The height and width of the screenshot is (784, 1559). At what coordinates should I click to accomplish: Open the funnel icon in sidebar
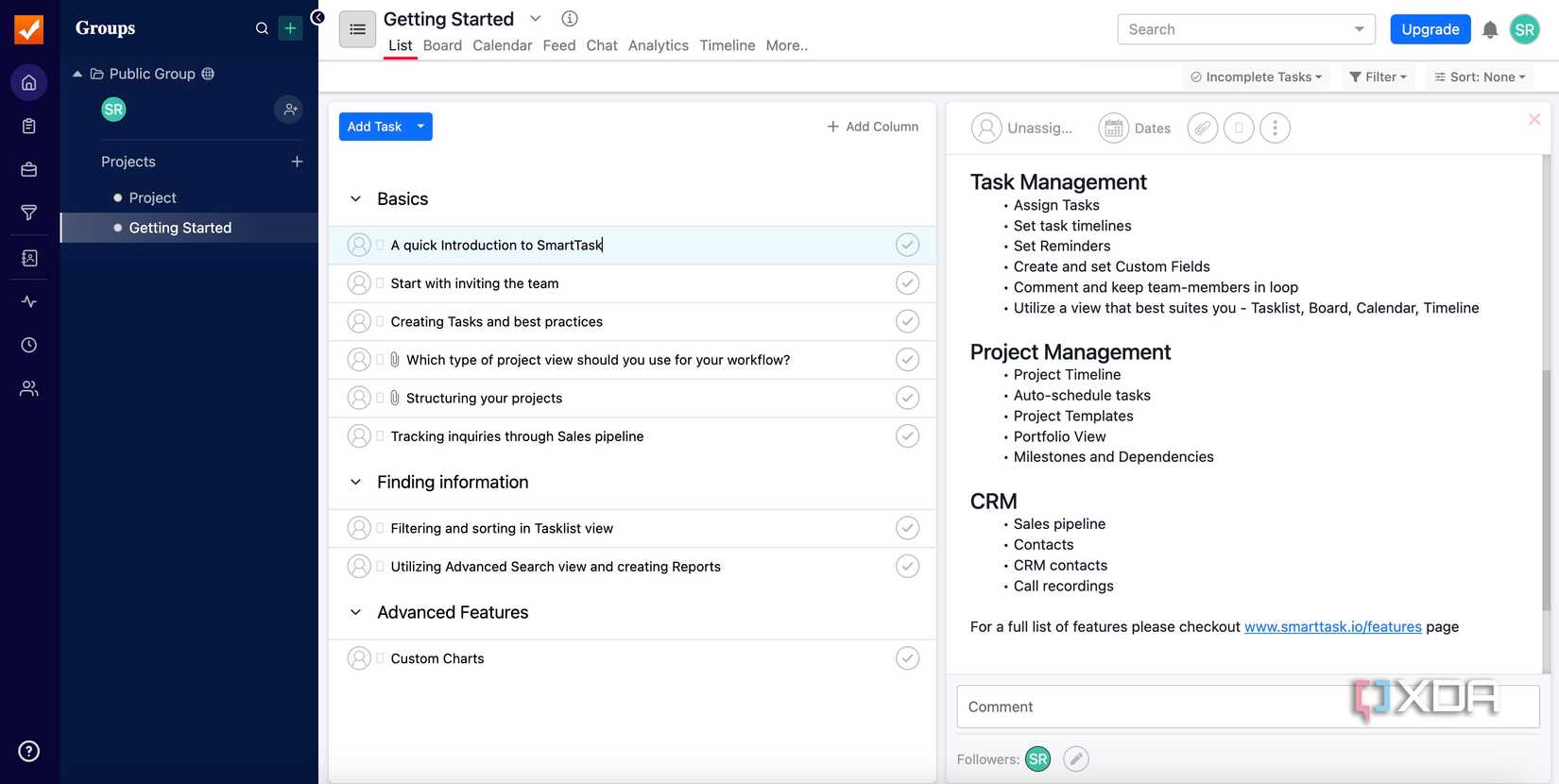[x=29, y=213]
